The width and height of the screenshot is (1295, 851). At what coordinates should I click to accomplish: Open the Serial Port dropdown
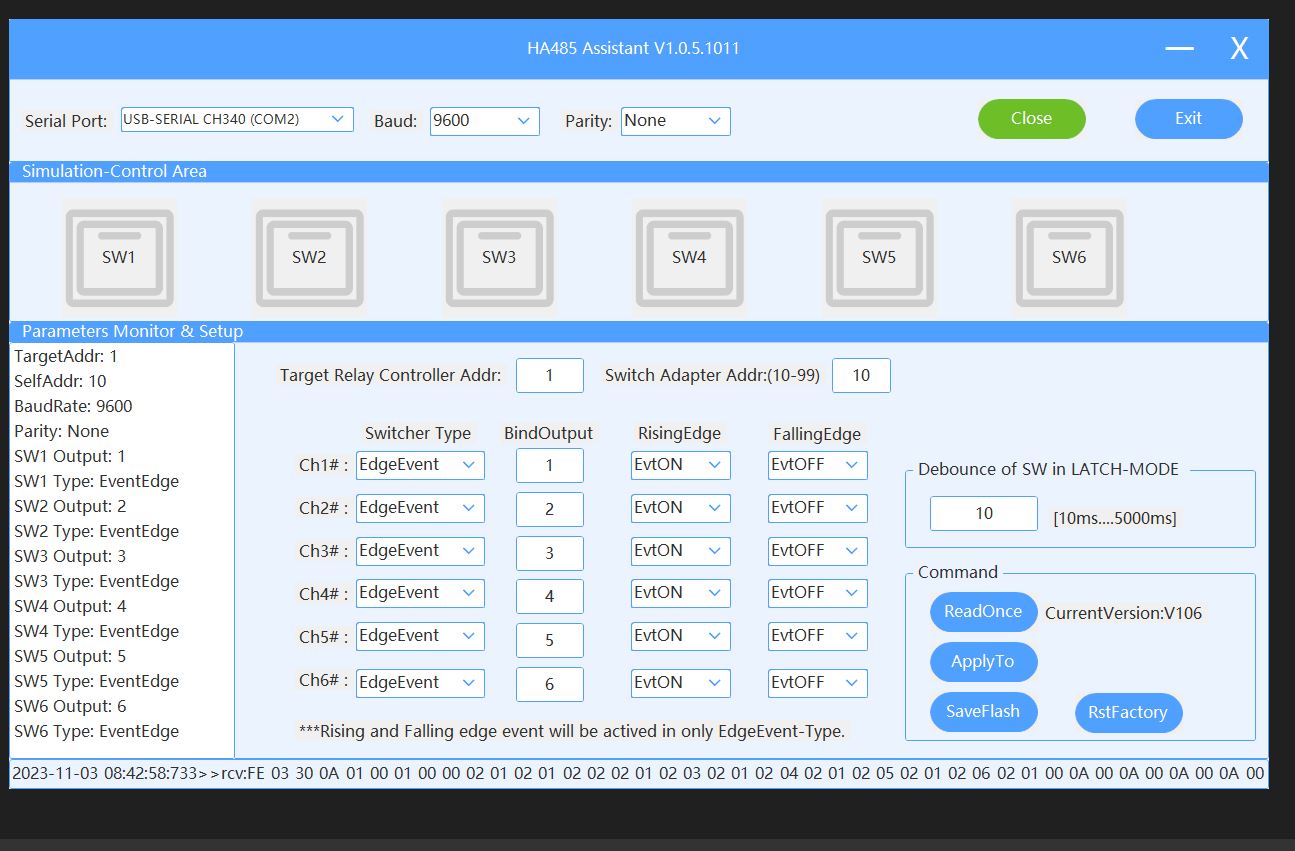pos(237,120)
